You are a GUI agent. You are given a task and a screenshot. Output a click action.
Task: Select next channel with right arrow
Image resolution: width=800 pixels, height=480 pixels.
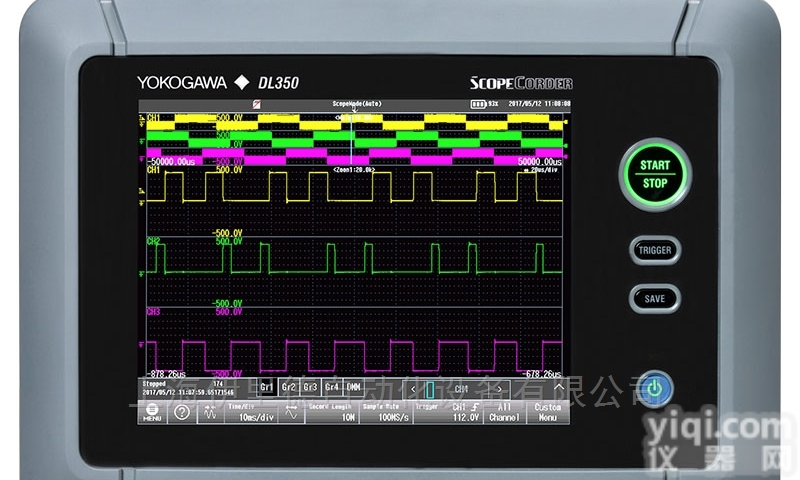(x=499, y=389)
